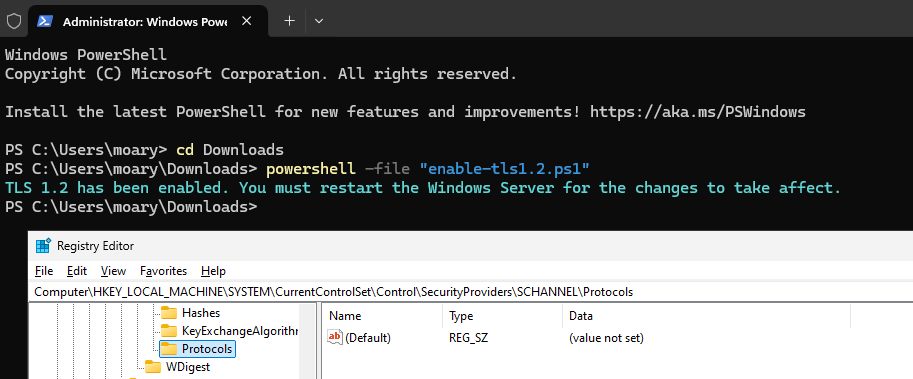Click the Registry Editor window icon
The height and width of the screenshot is (379, 913).
pos(43,246)
